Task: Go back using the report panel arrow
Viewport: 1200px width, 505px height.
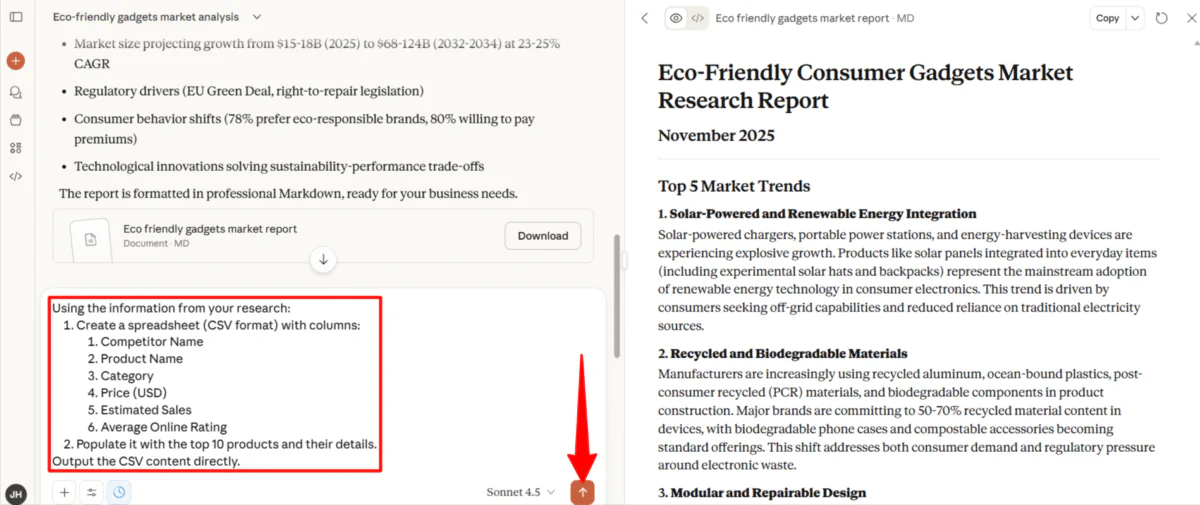Action: coord(645,18)
